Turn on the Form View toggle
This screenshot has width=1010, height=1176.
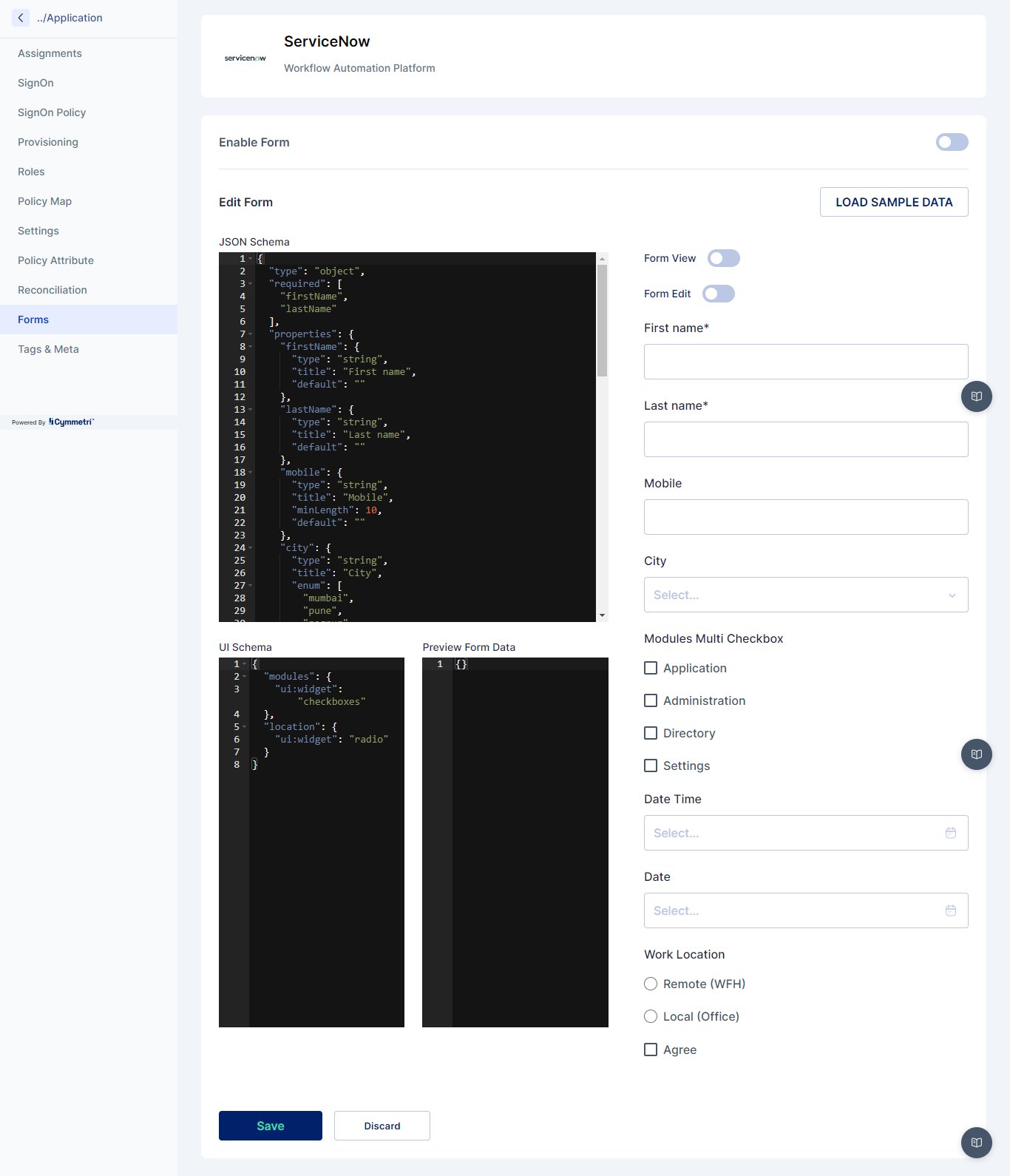(724, 258)
